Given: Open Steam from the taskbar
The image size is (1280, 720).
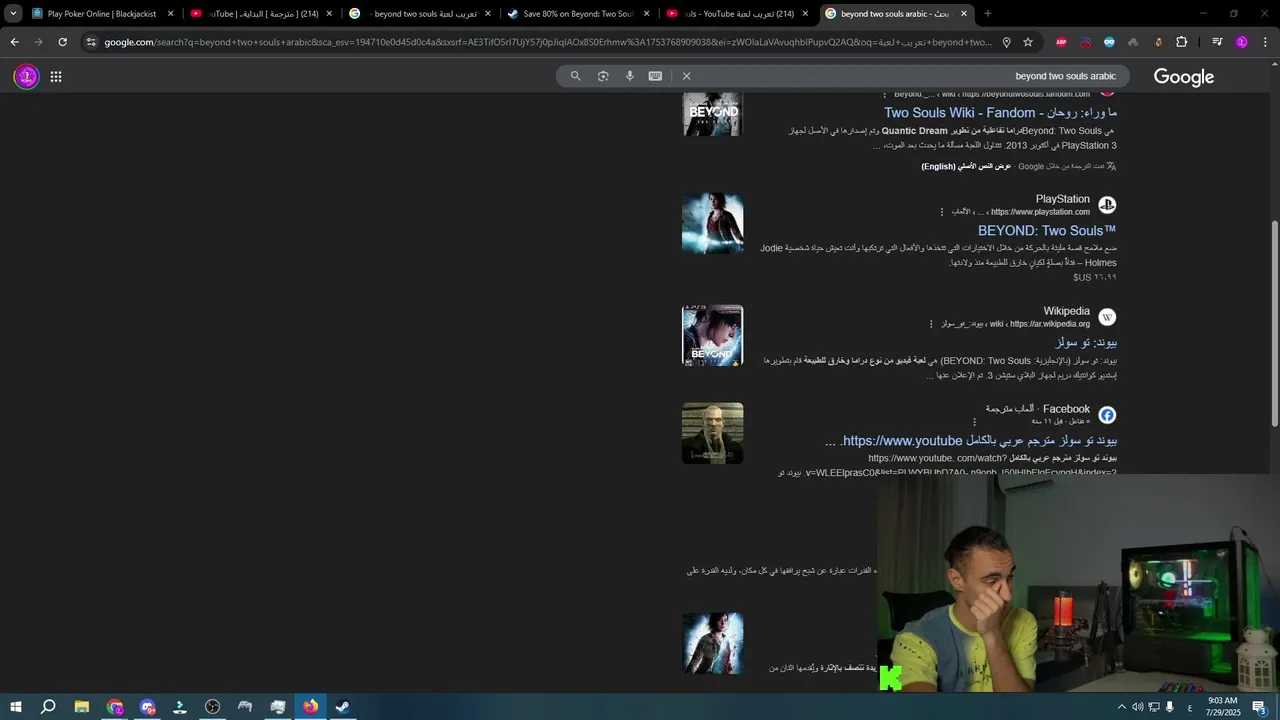Looking at the screenshot, I should pos(343,707).
